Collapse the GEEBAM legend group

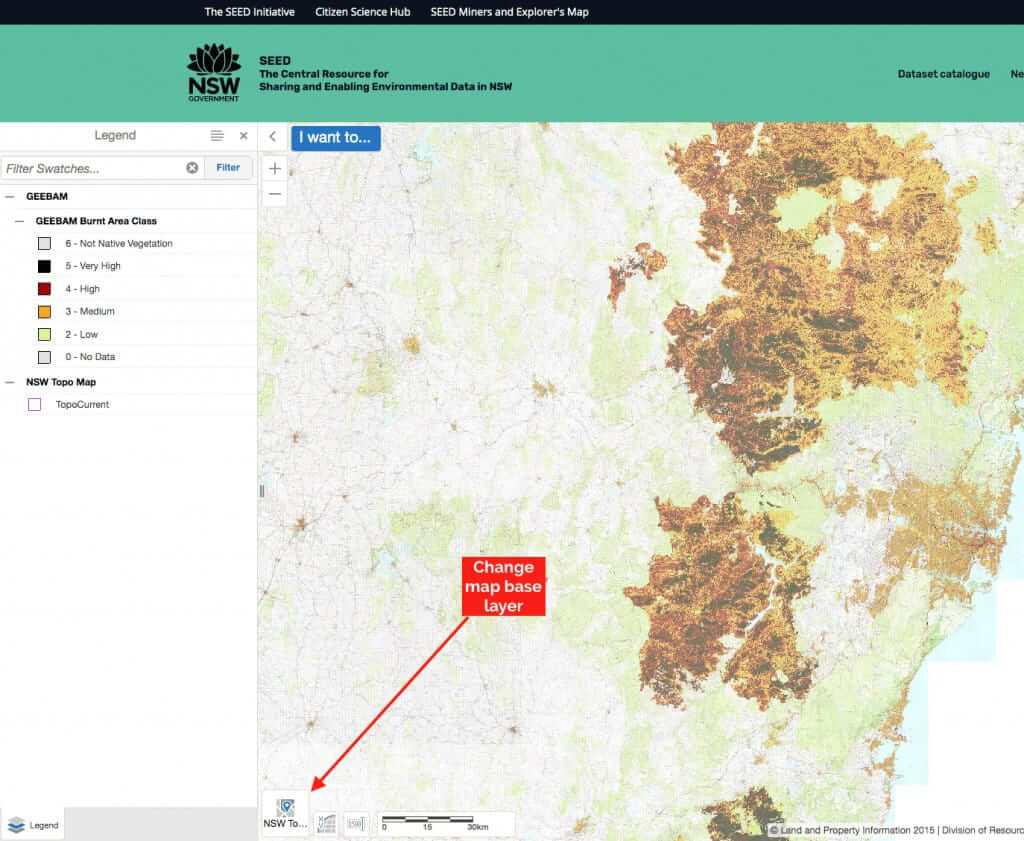click(10, 197)
